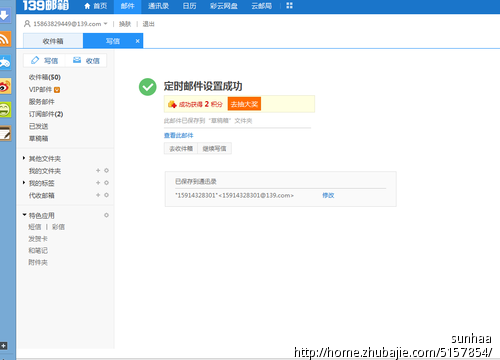Open the download icon in left sidebar
The width and height of the screenshot is (500, 360).
[x=5, y=15]
